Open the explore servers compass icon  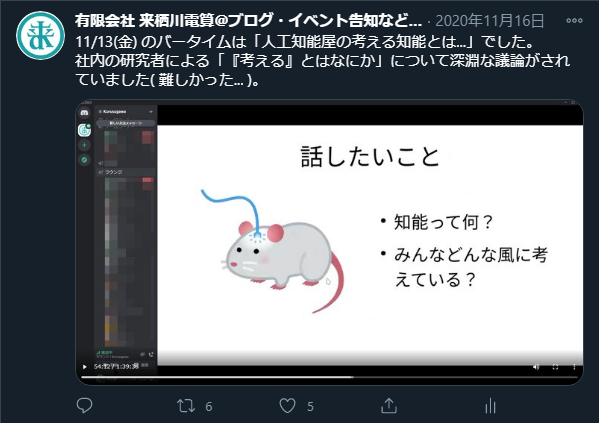pos(84,160)
